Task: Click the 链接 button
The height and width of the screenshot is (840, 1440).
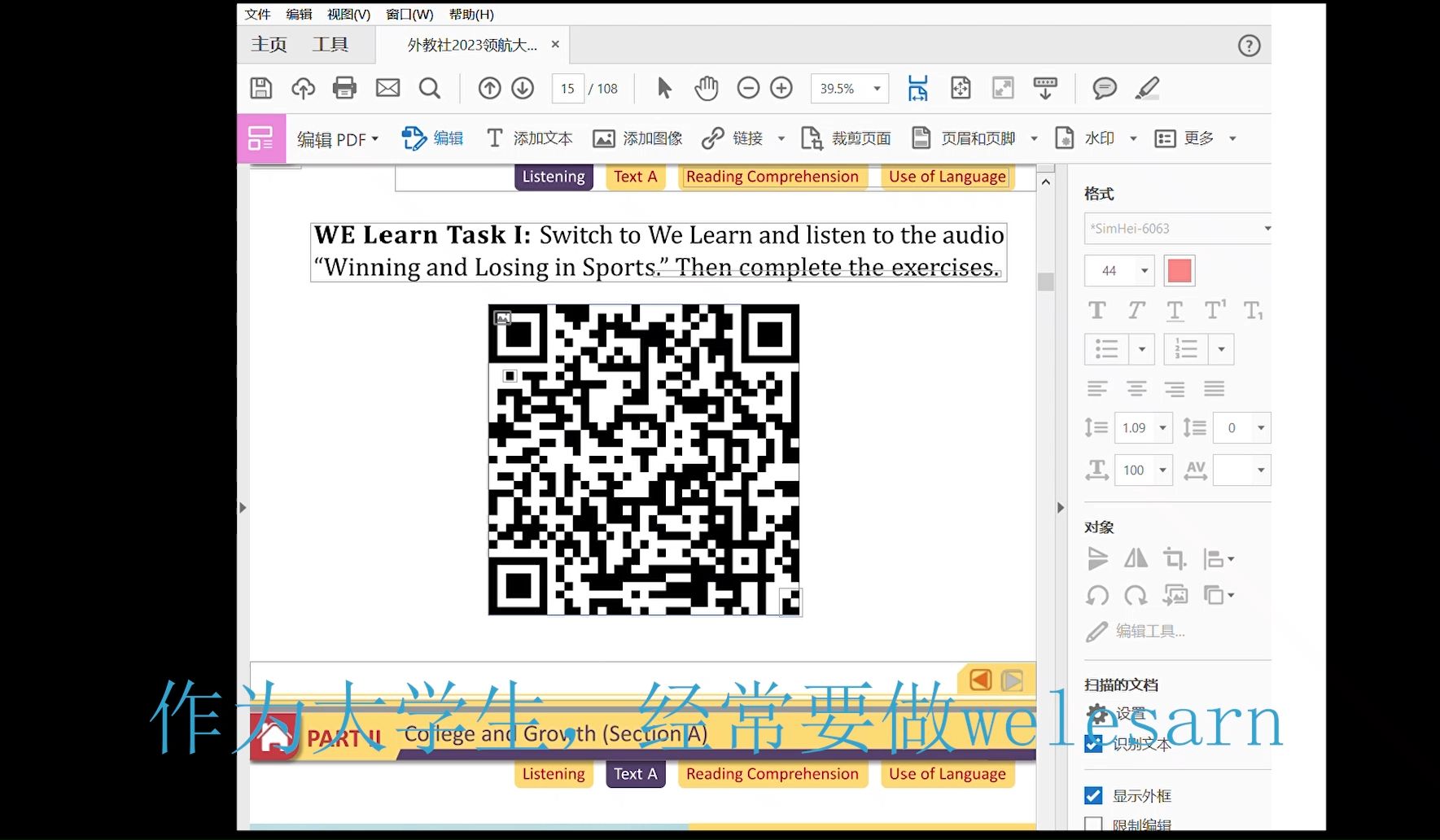Action: pyautogui.click(x=733, y=138)
